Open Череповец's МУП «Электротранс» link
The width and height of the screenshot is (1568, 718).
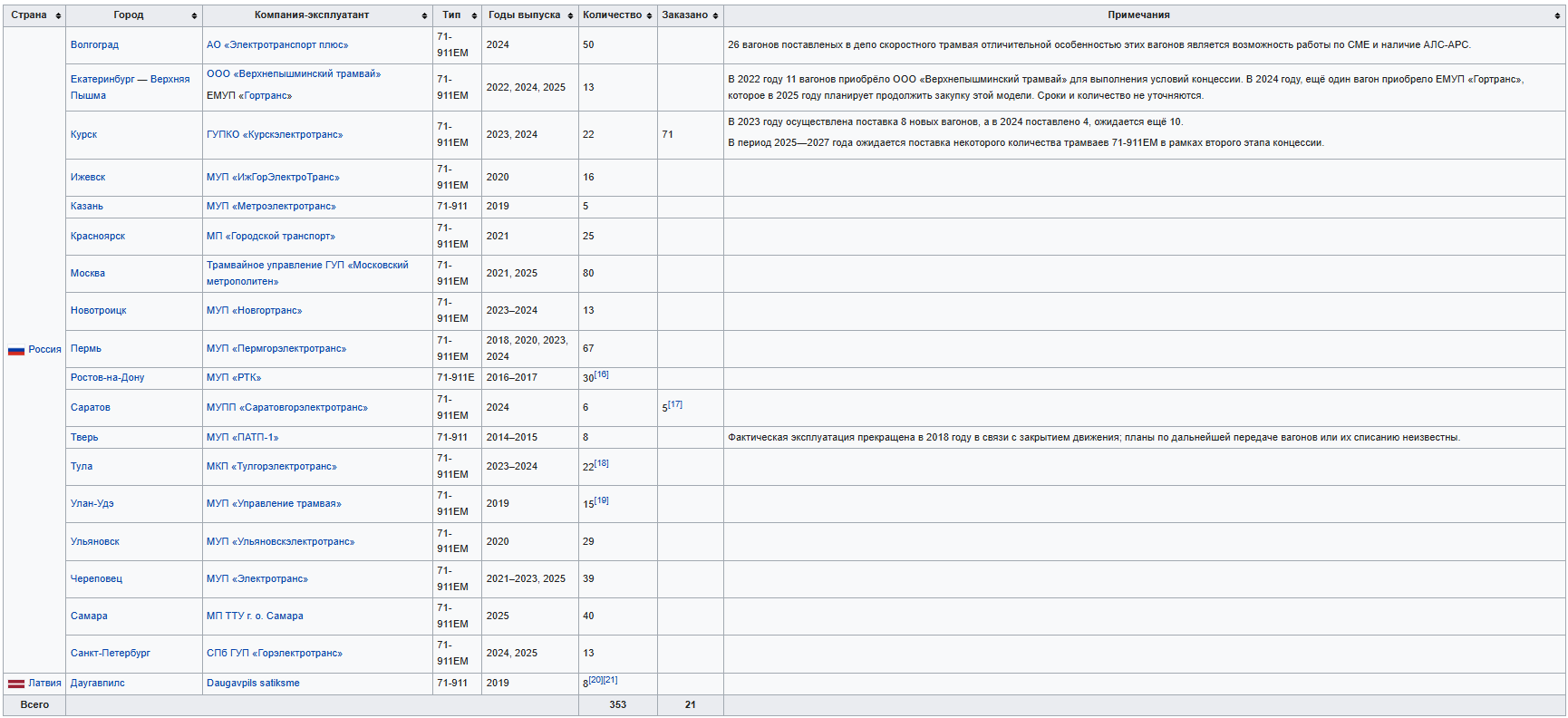257,578
